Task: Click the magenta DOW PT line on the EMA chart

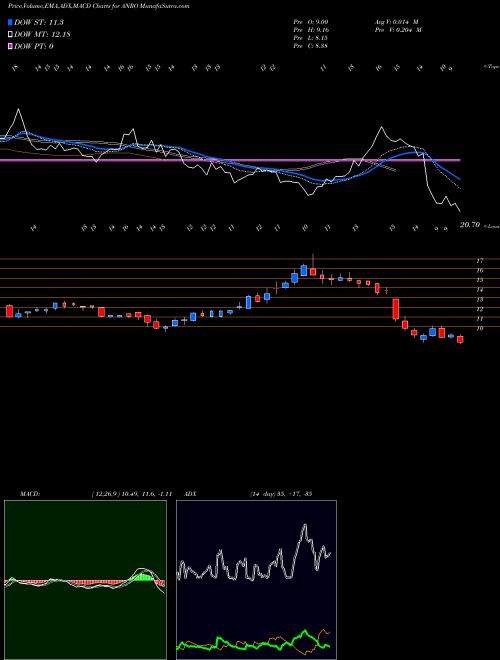Action: (x=230, y=160)
